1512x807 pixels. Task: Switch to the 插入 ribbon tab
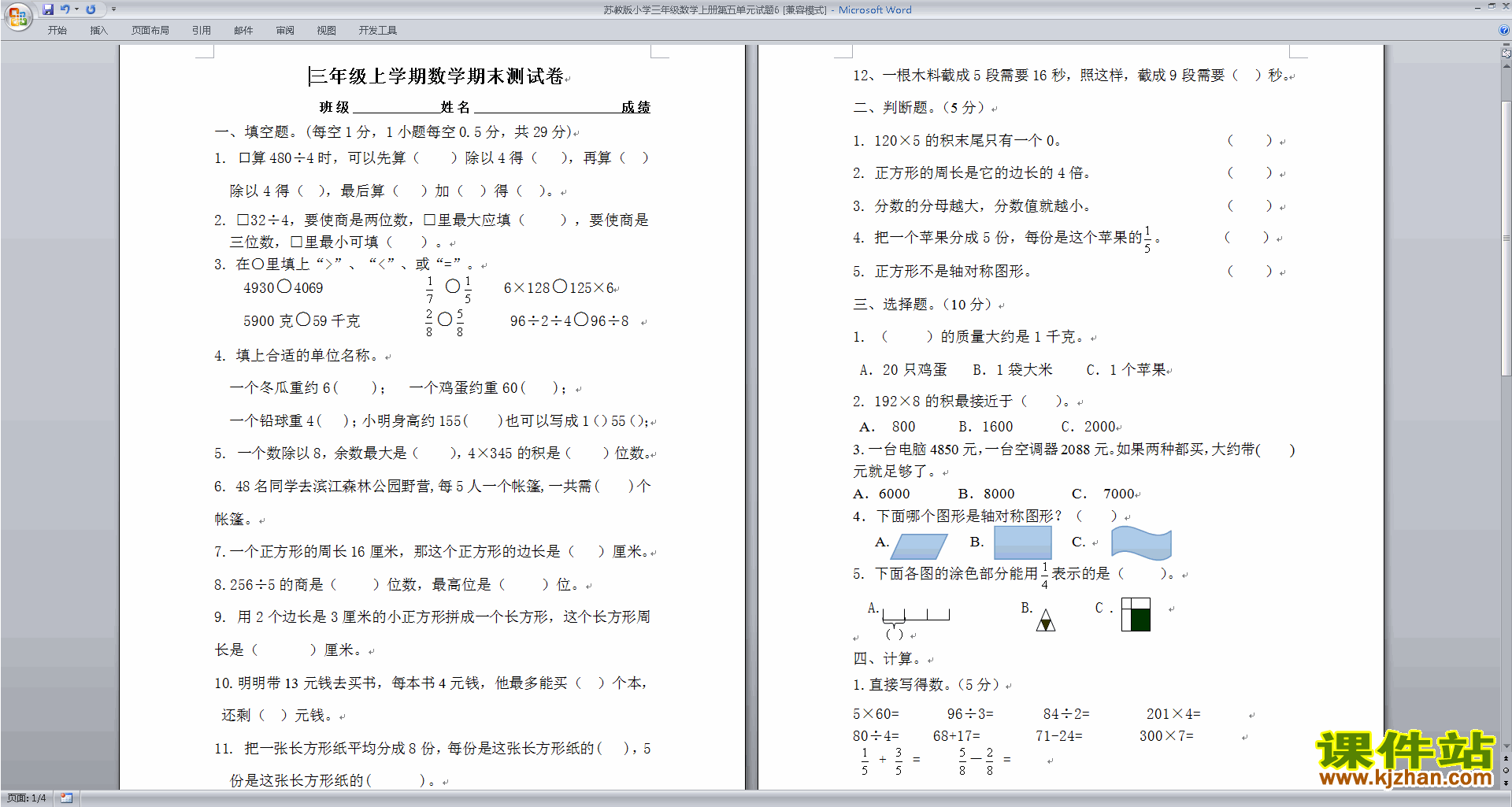coord(98,31)
